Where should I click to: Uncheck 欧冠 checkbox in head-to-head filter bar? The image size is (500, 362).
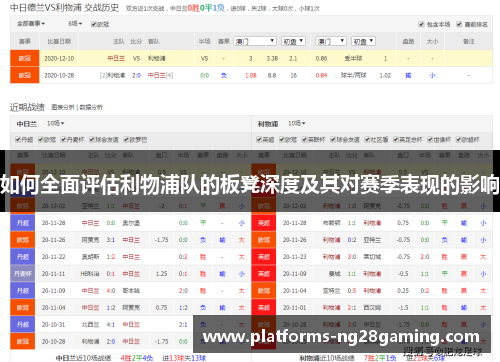tap(94, 24)
